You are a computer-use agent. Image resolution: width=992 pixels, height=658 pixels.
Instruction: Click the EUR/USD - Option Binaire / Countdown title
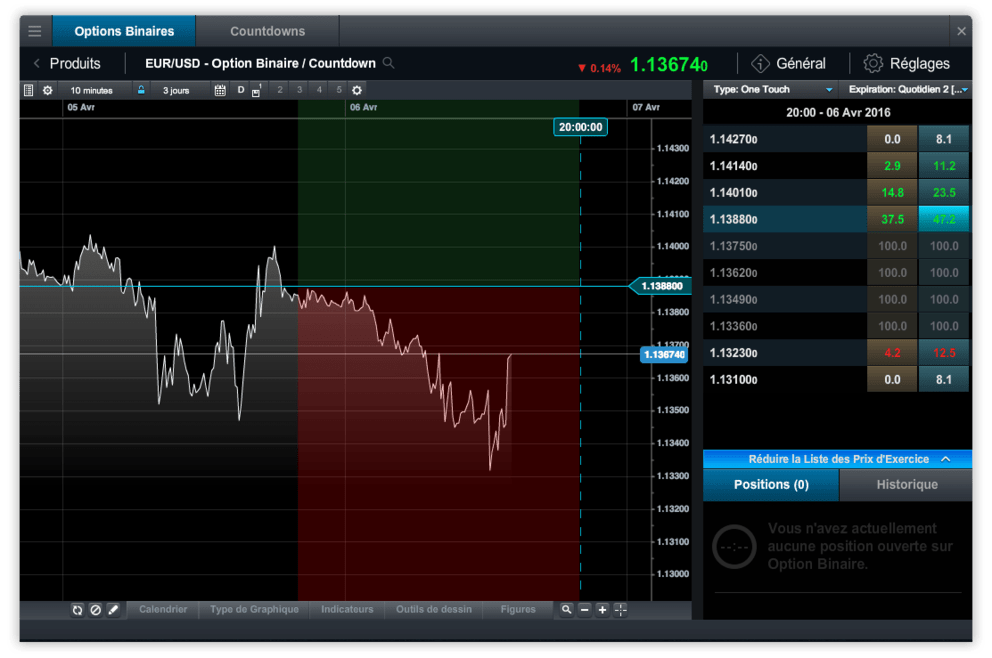click(260, 63)
